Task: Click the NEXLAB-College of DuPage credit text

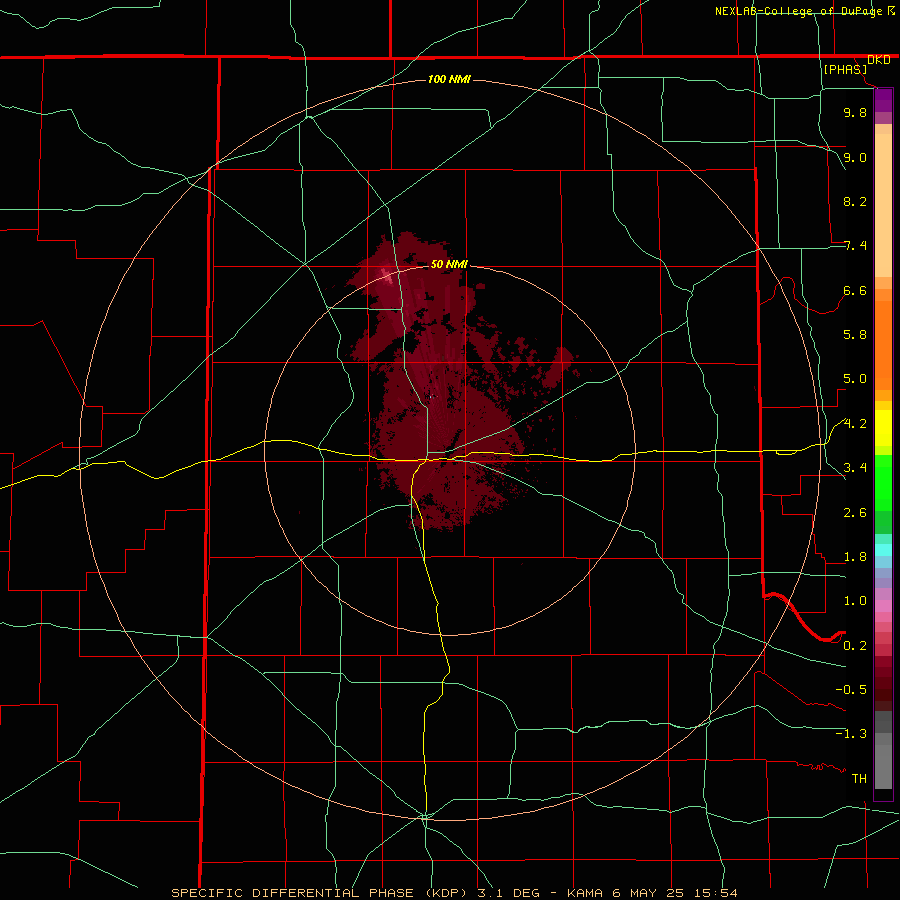Action: (798, 11)
